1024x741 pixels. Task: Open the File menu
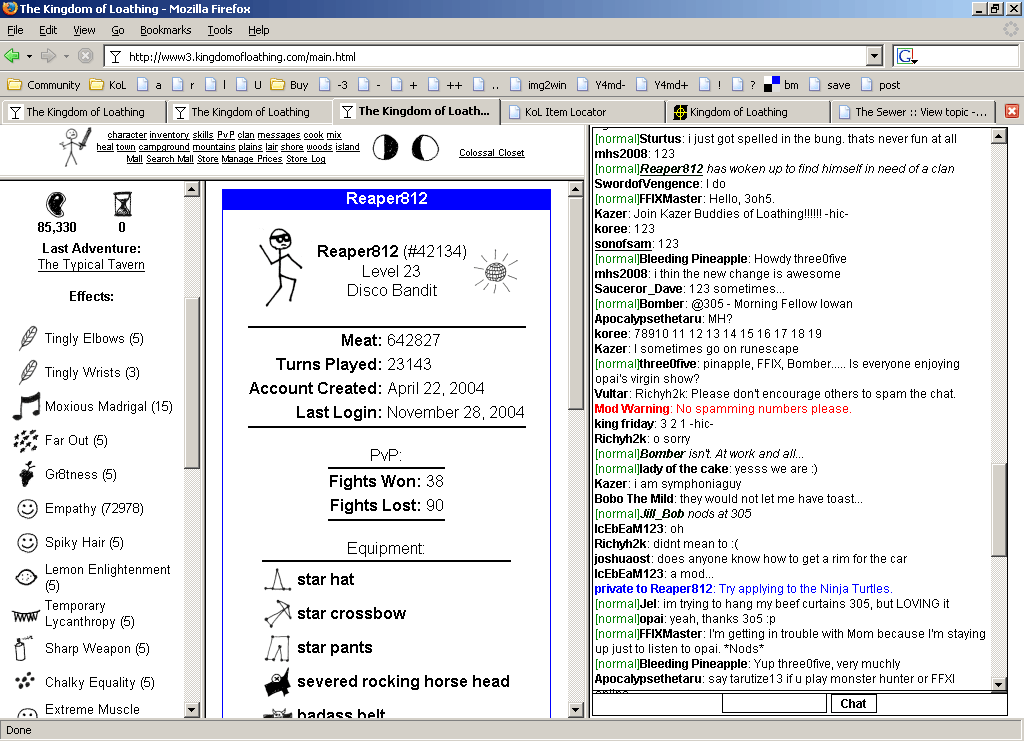click(x=15, y=30)
